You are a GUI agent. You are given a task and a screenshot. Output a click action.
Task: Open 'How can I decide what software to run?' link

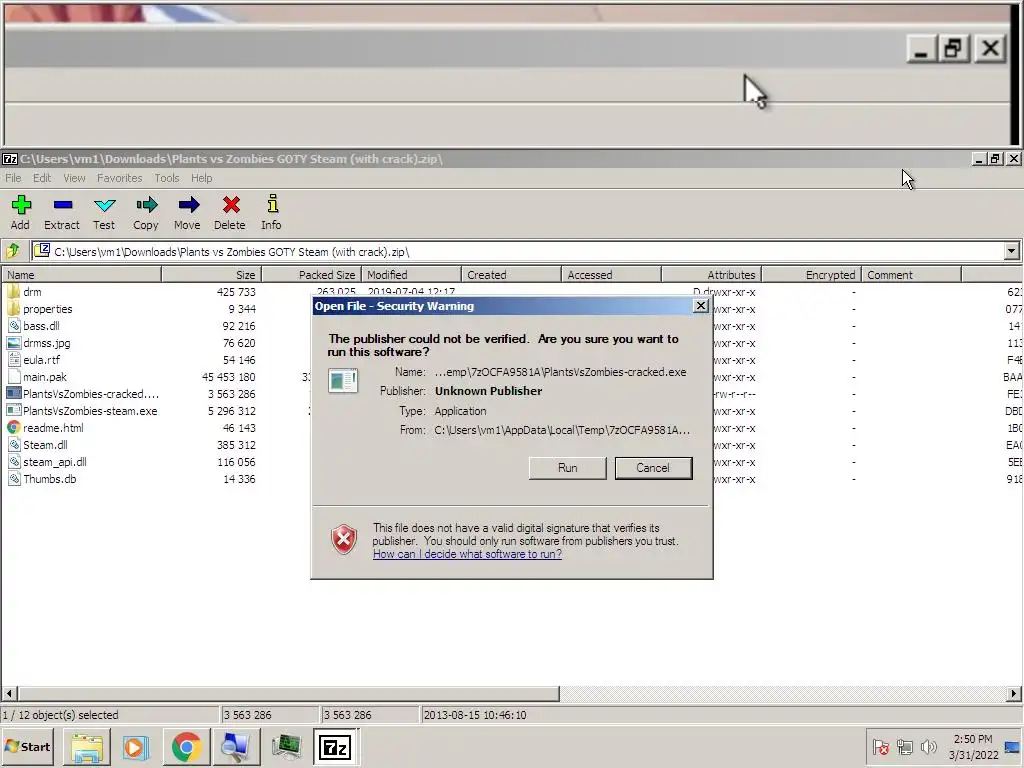pos(468,554)
